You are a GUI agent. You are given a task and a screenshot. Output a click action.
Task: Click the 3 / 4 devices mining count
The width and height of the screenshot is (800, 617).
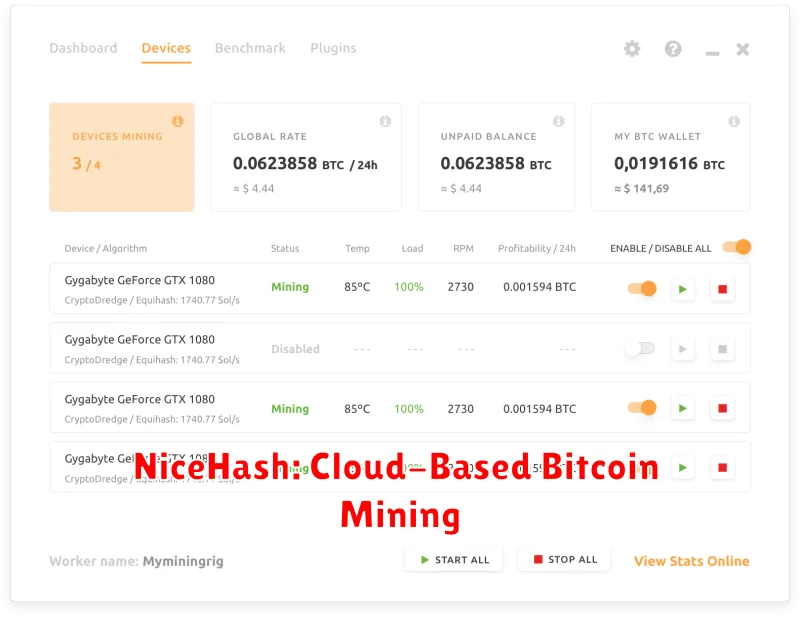pos(86,164)
